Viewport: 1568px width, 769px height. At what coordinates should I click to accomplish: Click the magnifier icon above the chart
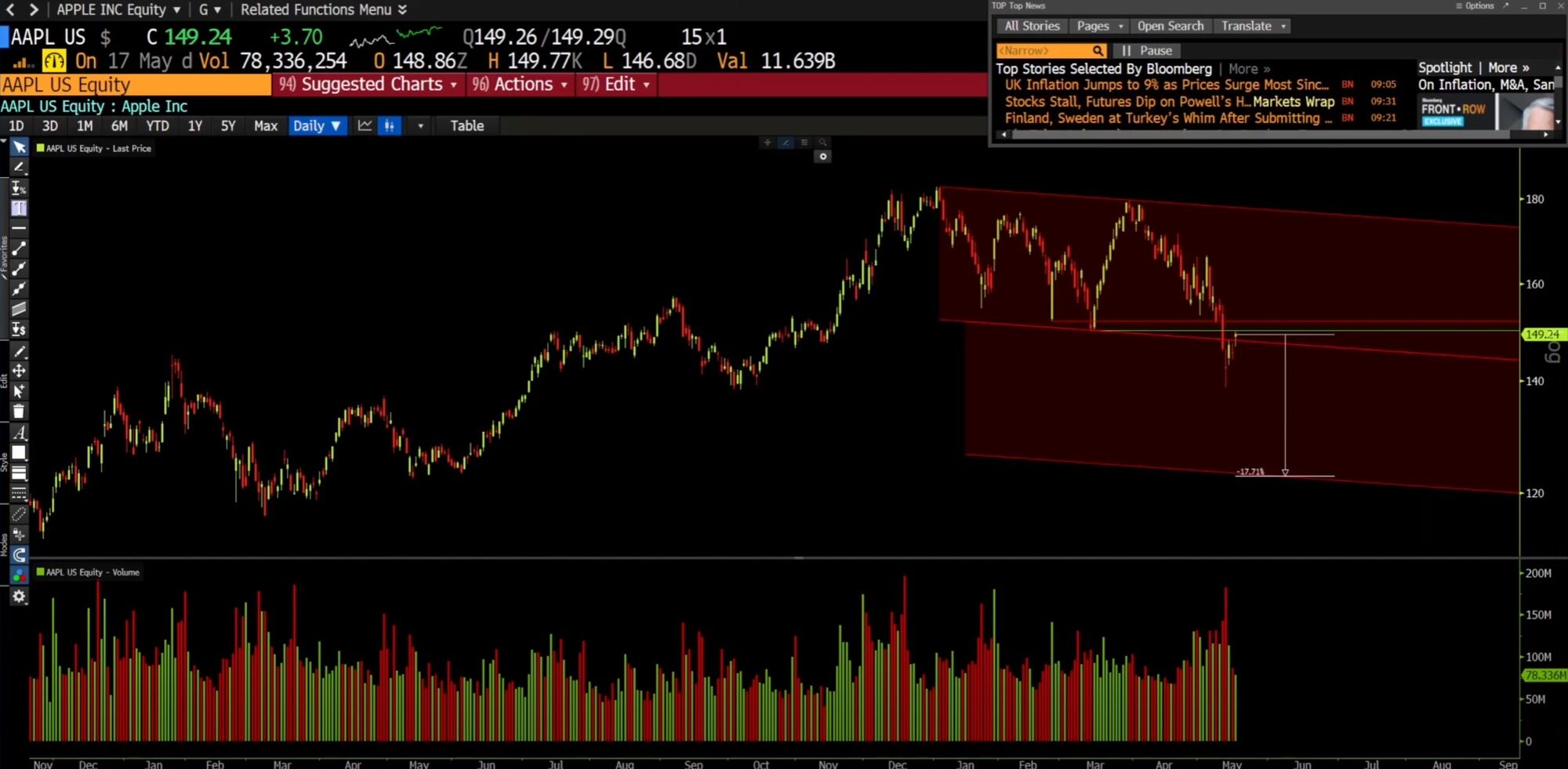click(x=822, y=143)
